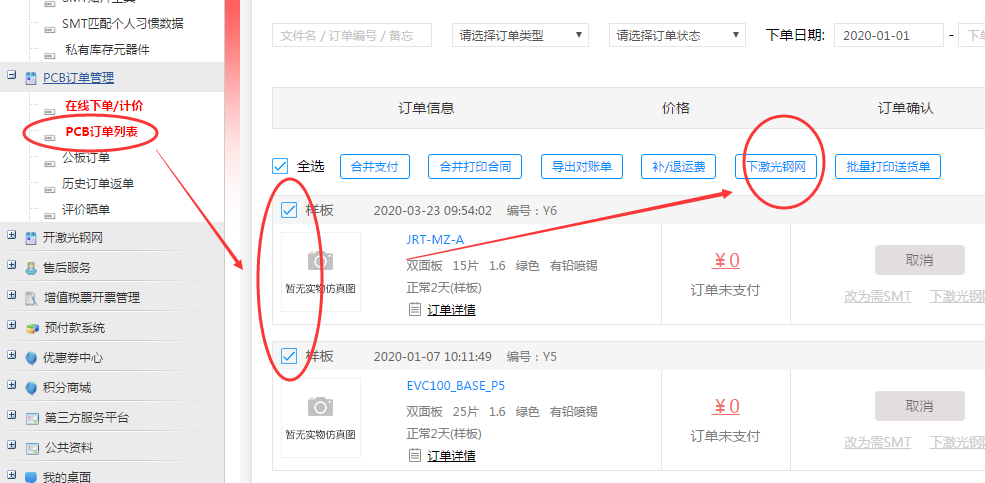Click the 预付款系统 icon in sidebar
The width and height of the screenshot is (985, 483).
32,328
